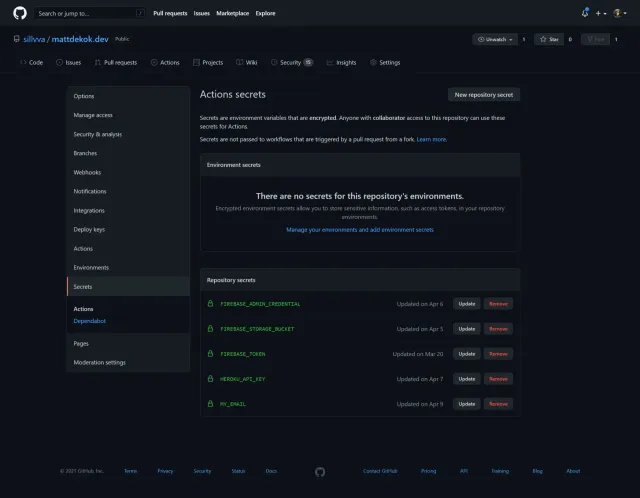Viewport: 640px width, 498px height.
Task: Click the lock icon beside HEROKU_API_KEY
Action: [210, 379]
